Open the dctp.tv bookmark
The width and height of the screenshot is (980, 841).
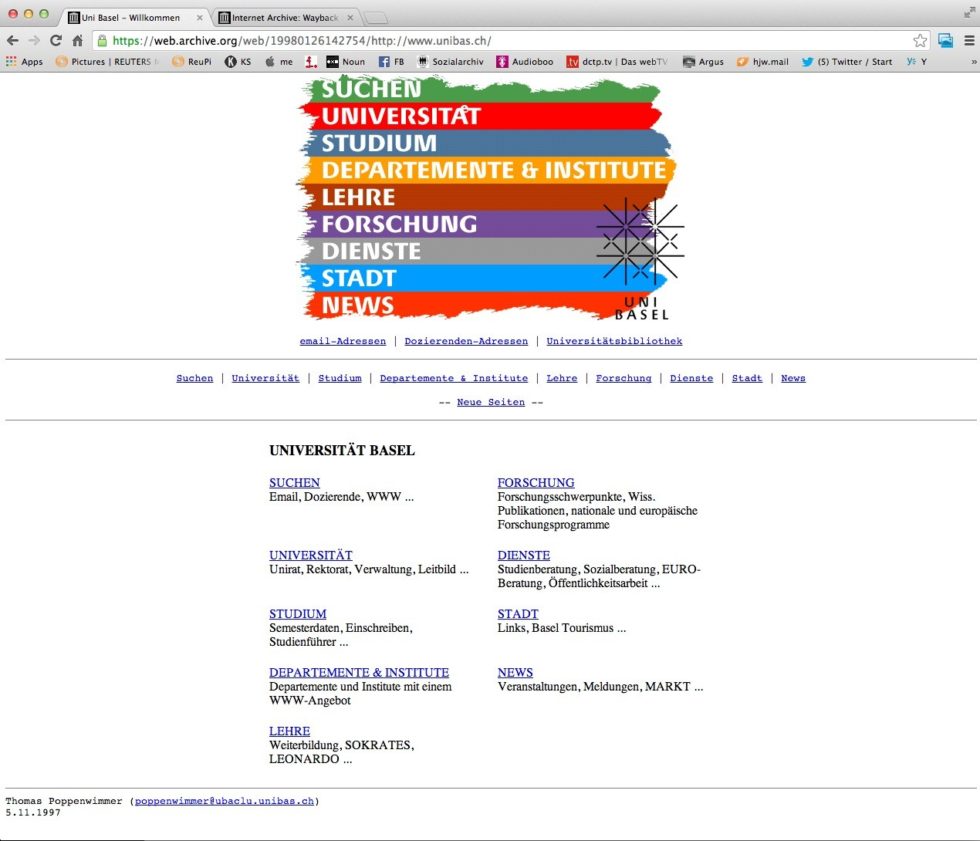click(618, 61)
